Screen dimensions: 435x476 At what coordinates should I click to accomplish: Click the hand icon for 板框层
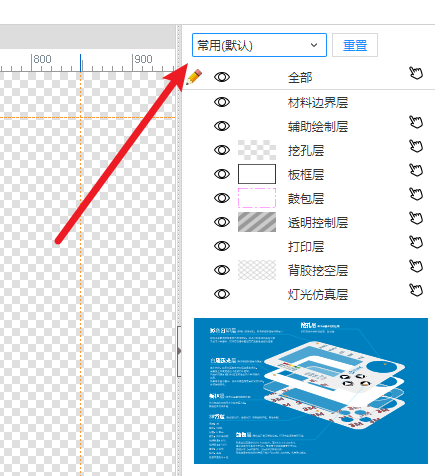[416, 170]
